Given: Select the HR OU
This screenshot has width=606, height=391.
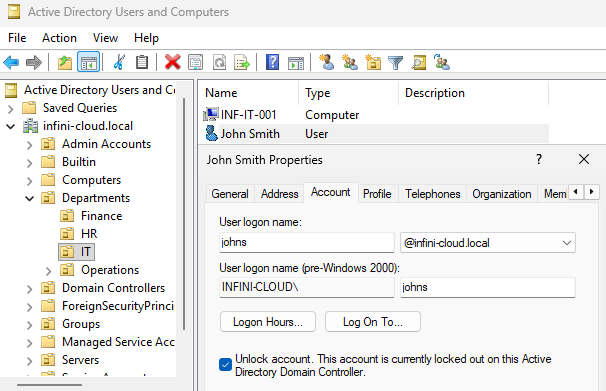Looking at the screenshot, I should click(79, 234).
